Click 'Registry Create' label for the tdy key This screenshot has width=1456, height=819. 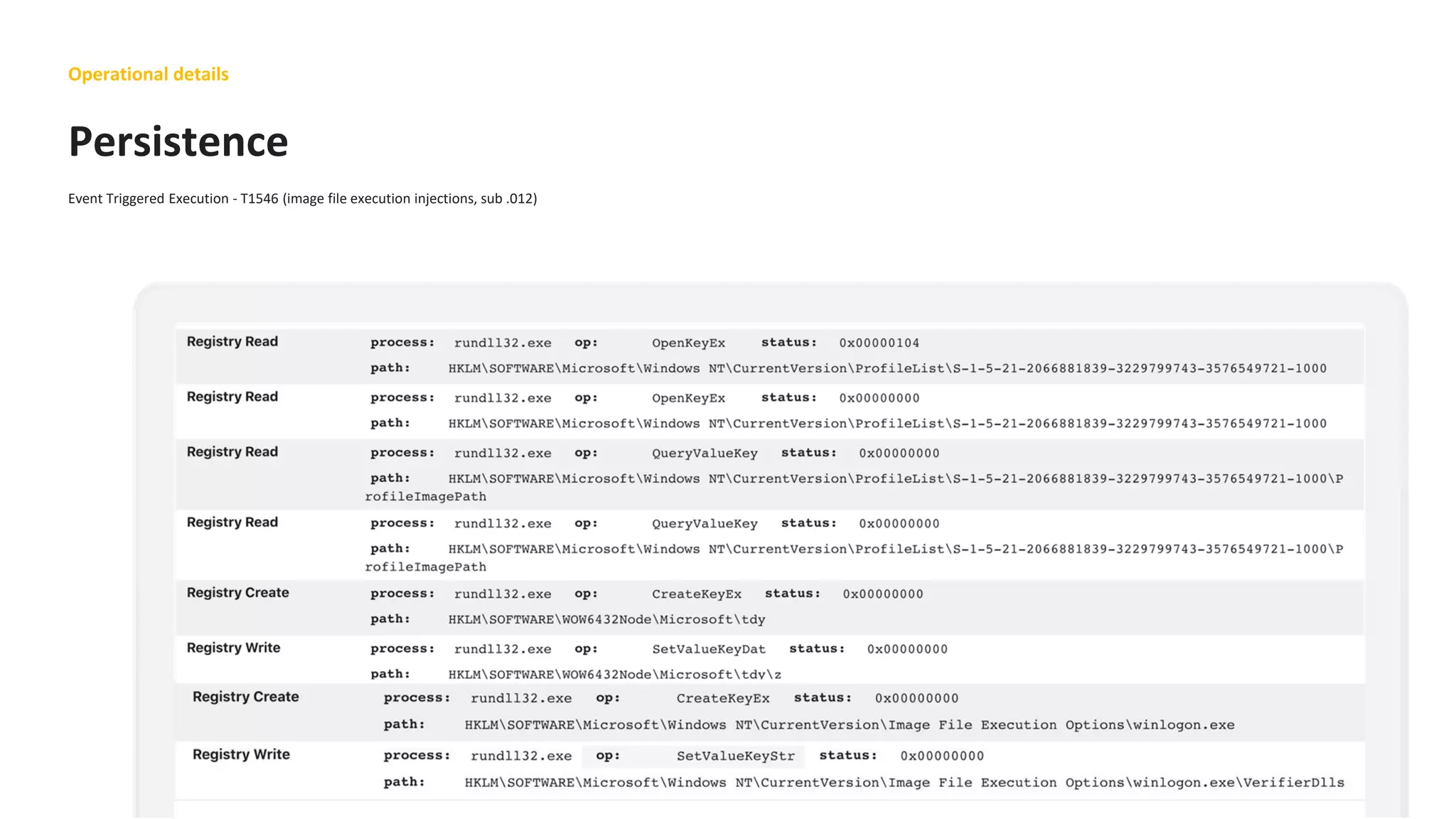coord(237,592)
